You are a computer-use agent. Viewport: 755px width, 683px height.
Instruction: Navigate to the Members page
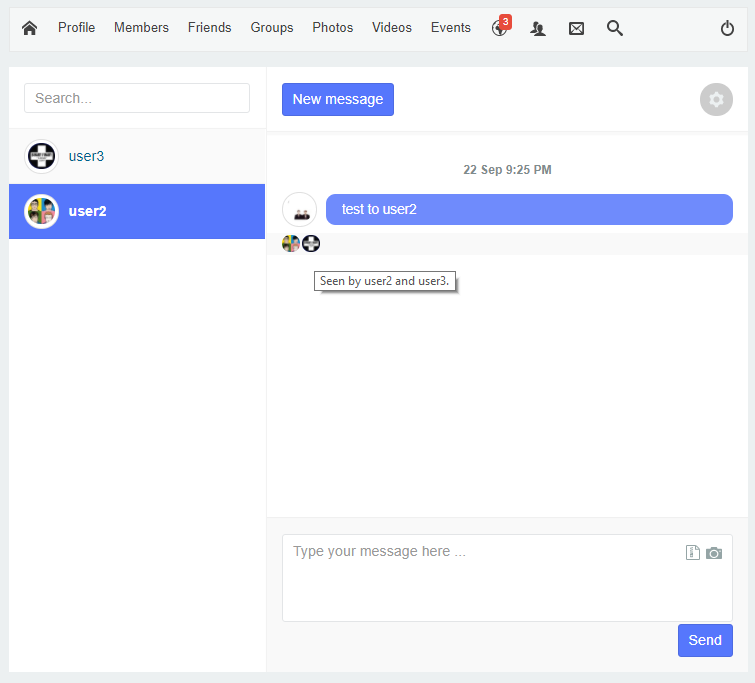[x=141, y=28]
